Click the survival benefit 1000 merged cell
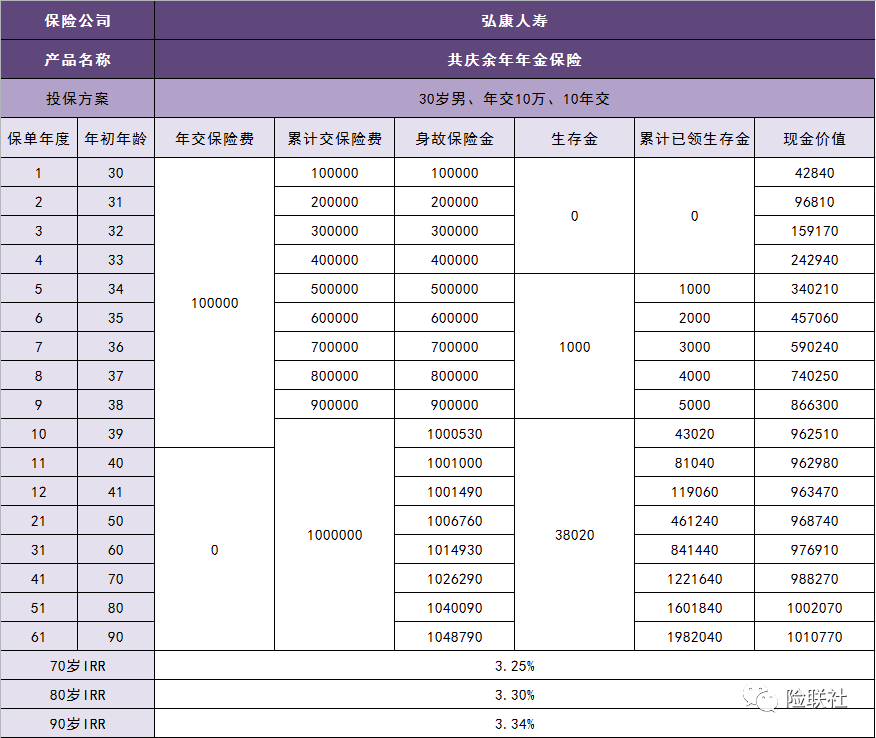Image resolution: width=876 pixels, height=738 pixels. click(x=574, y=347)
